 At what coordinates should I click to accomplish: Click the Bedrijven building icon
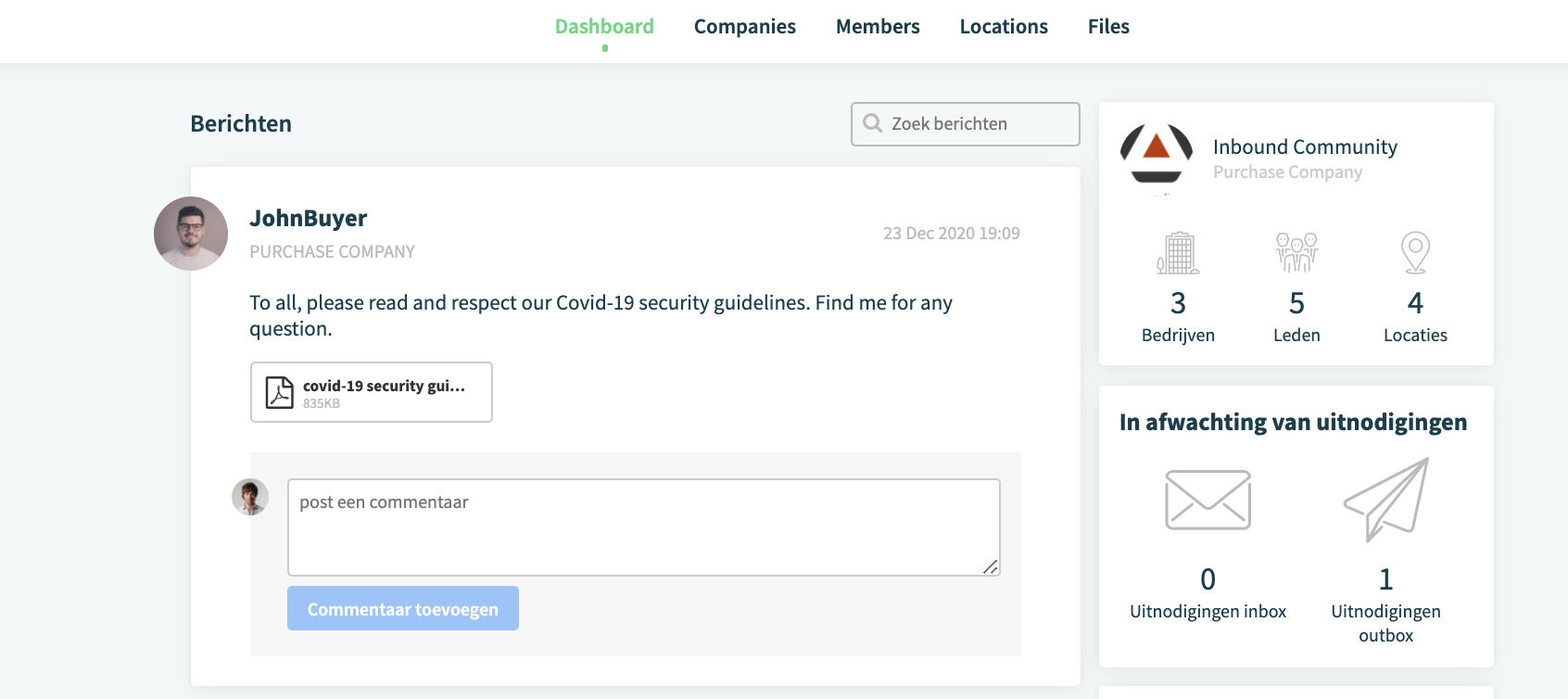tap(1178, 252)
